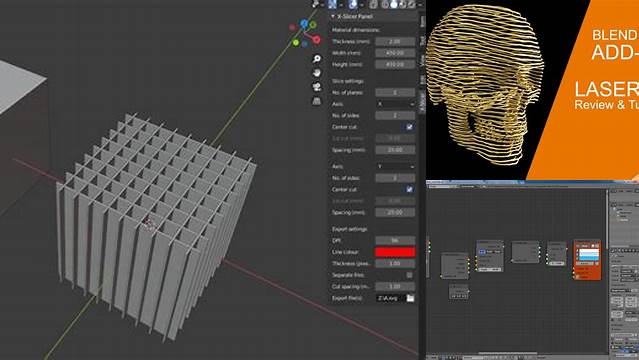Open the second Axis dropdown set to Y
639x360 pixels.
click(395, 166)
